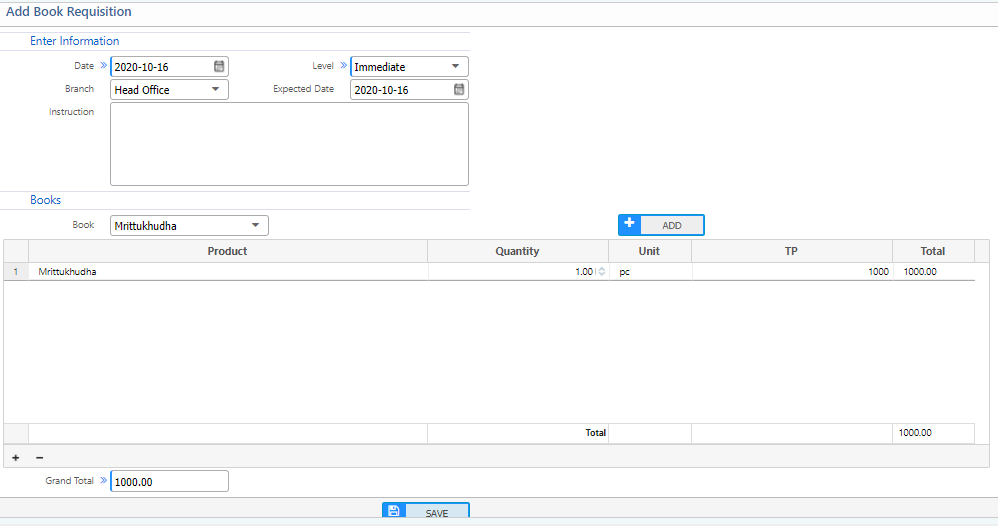Click the plus icon on ADD button

click(x=629, y=224)
